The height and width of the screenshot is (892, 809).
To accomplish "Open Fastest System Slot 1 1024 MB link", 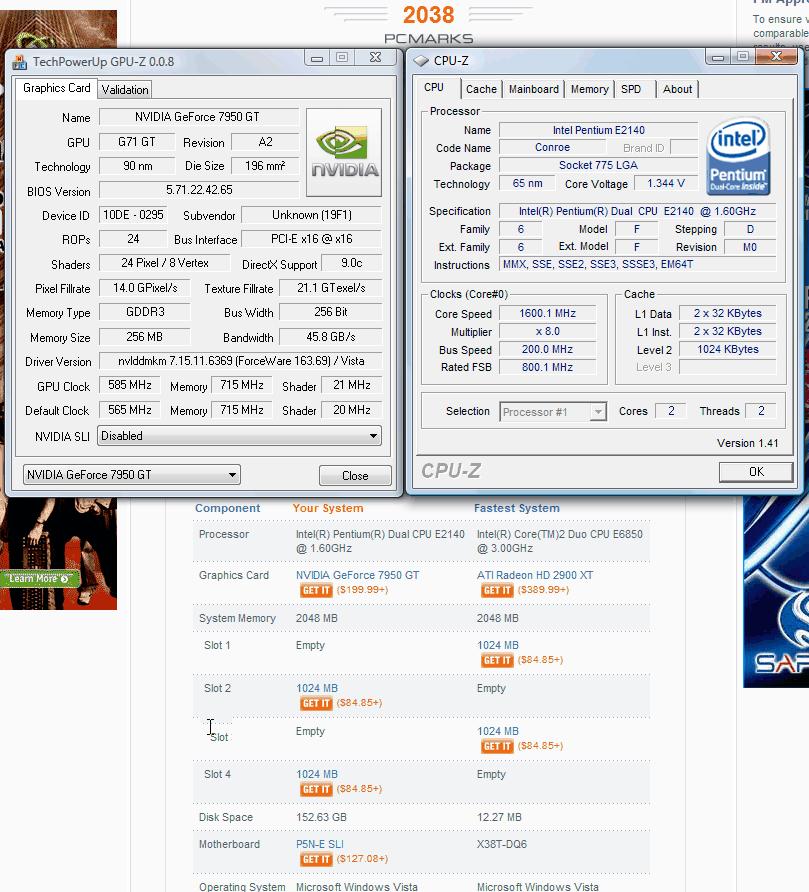I will [498, 645].
